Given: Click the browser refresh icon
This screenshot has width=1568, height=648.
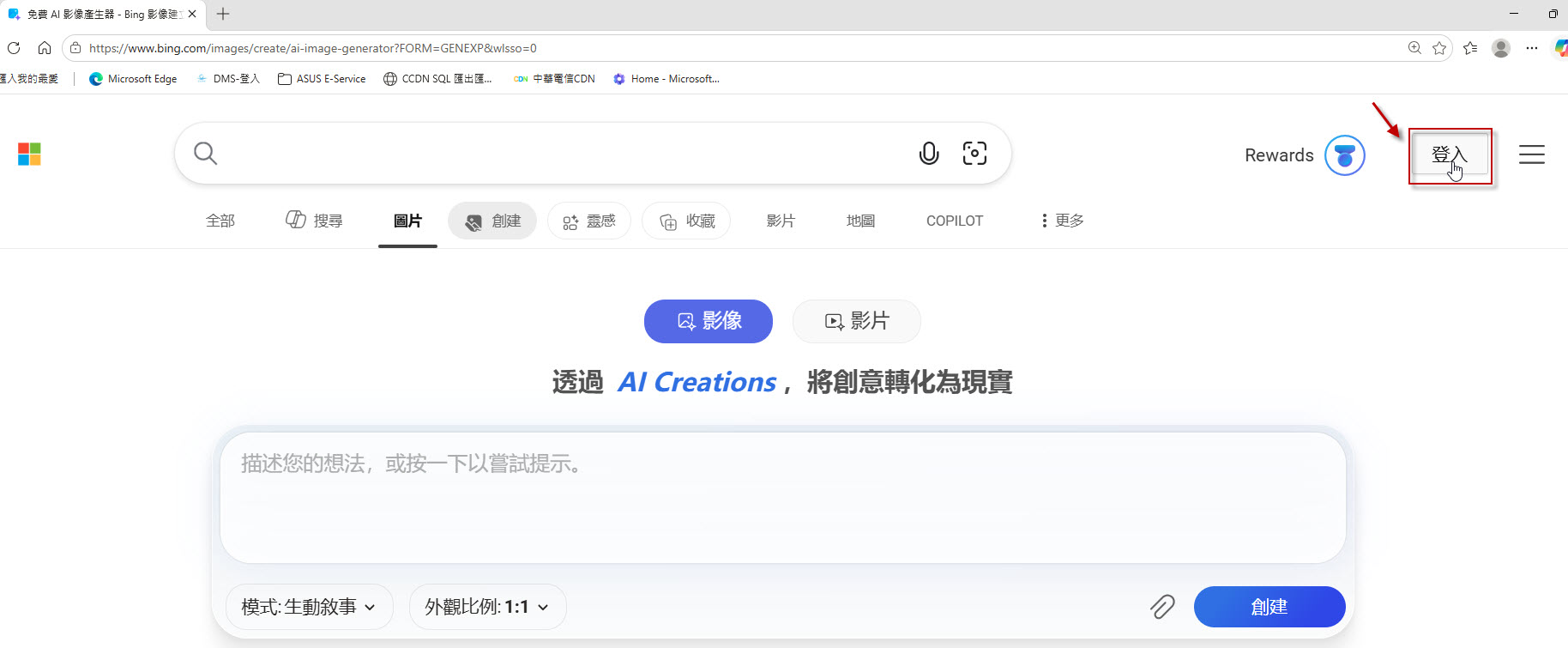Looking at the screenshot, I should (x=14, y=48).
